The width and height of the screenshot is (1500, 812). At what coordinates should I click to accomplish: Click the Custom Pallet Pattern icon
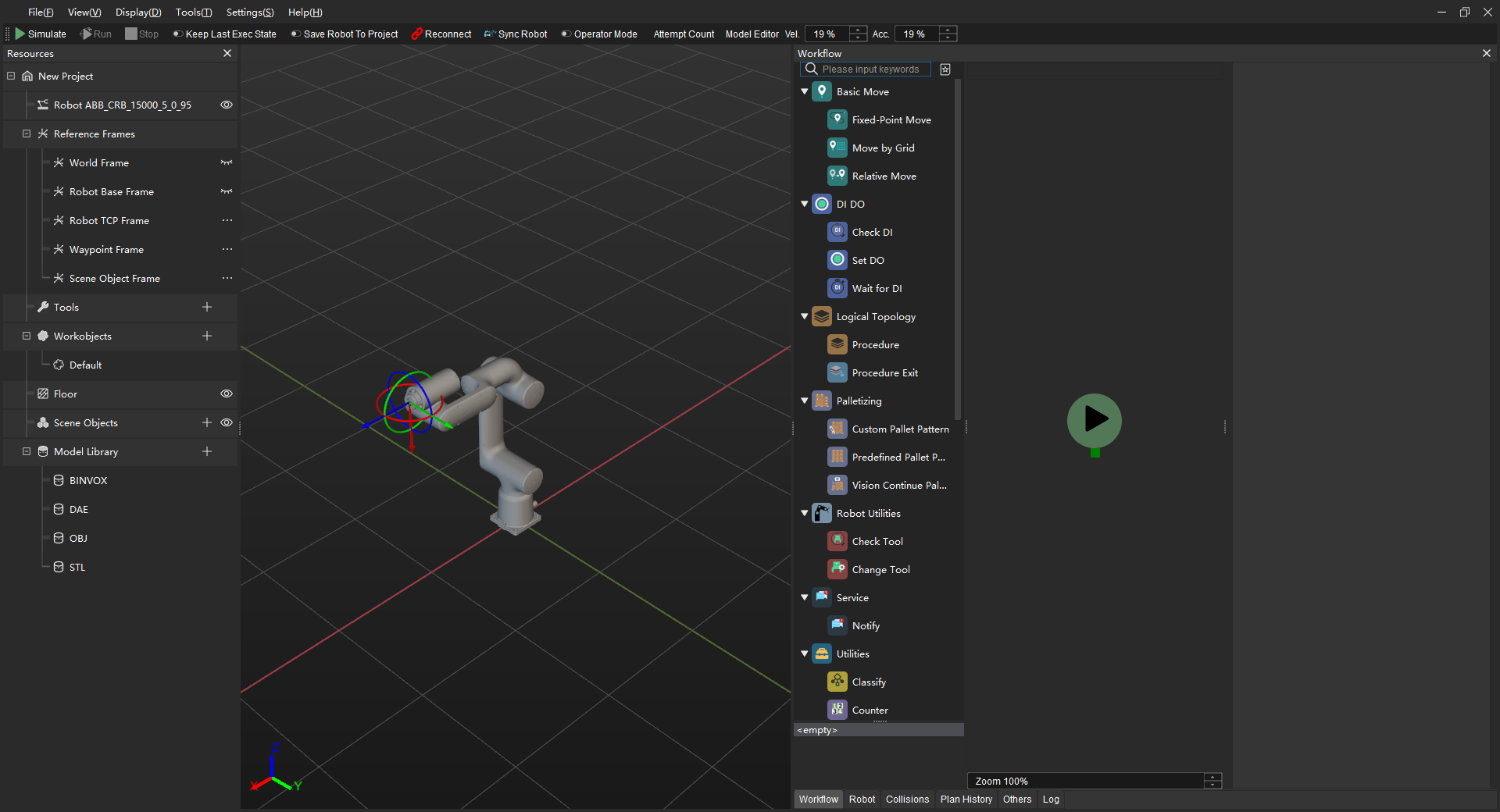pos(837,429)
